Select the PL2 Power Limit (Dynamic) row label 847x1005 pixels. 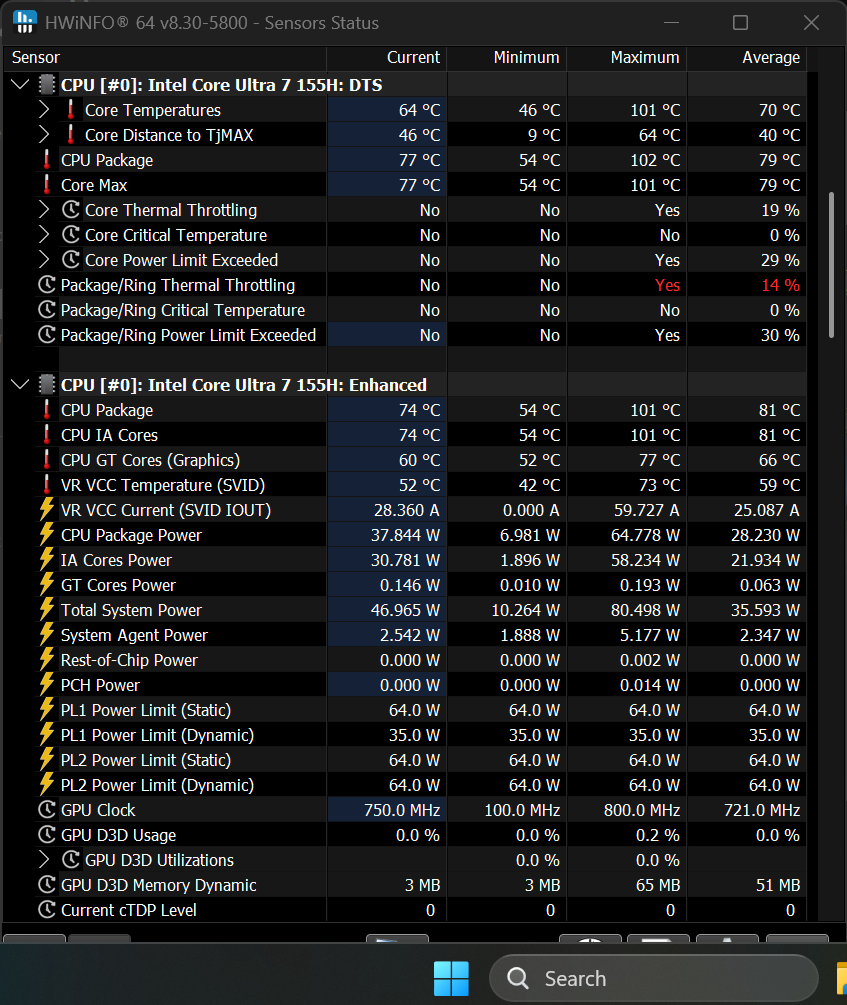[157, 785]
